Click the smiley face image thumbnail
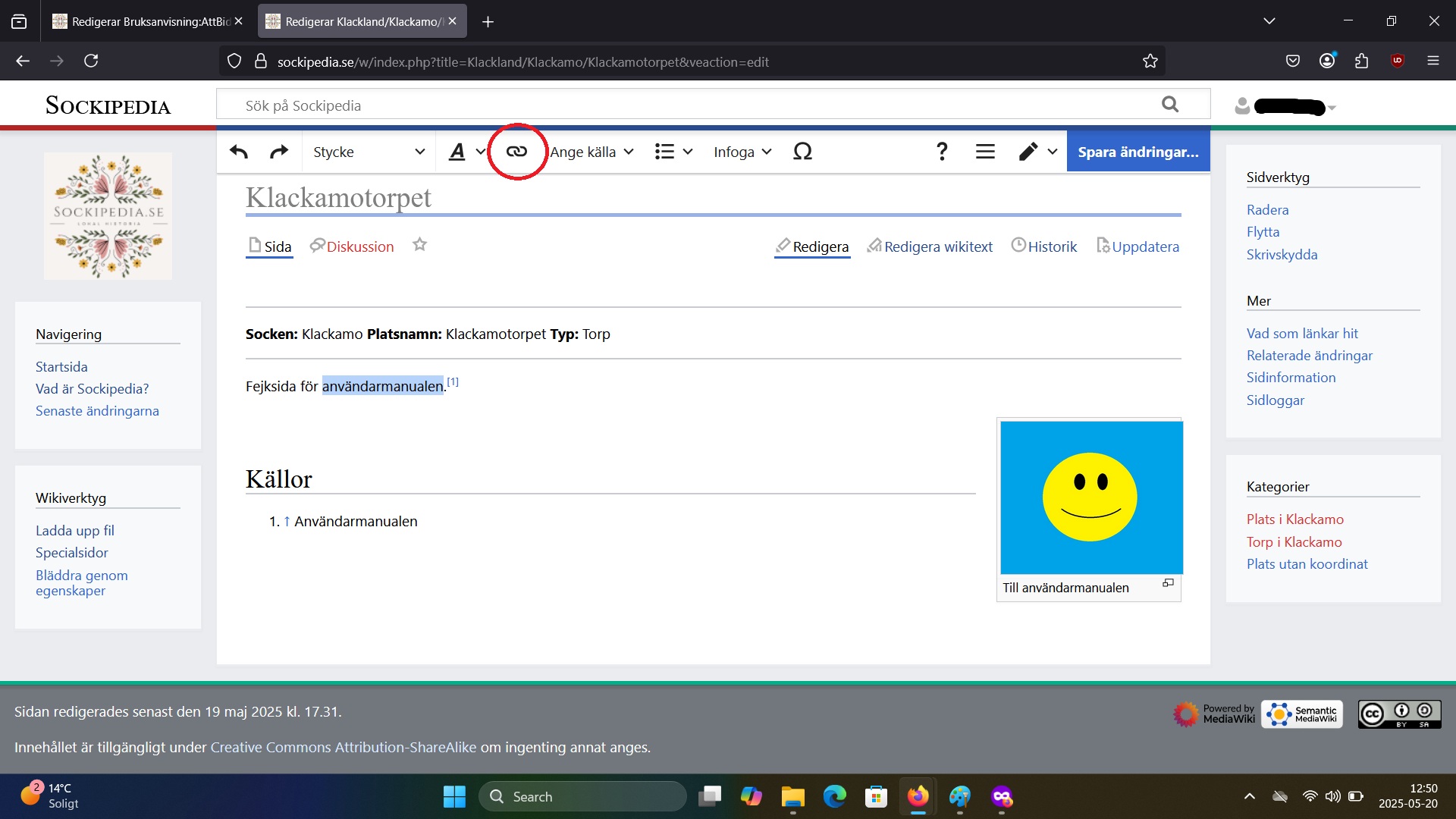Image resolution: width=1456 pixels, height=819 pixels. point(1090,497)
